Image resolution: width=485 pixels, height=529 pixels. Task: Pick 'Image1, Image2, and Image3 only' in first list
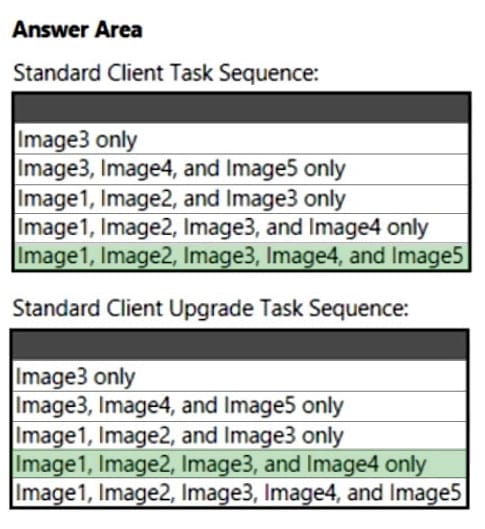pos(241,199)
